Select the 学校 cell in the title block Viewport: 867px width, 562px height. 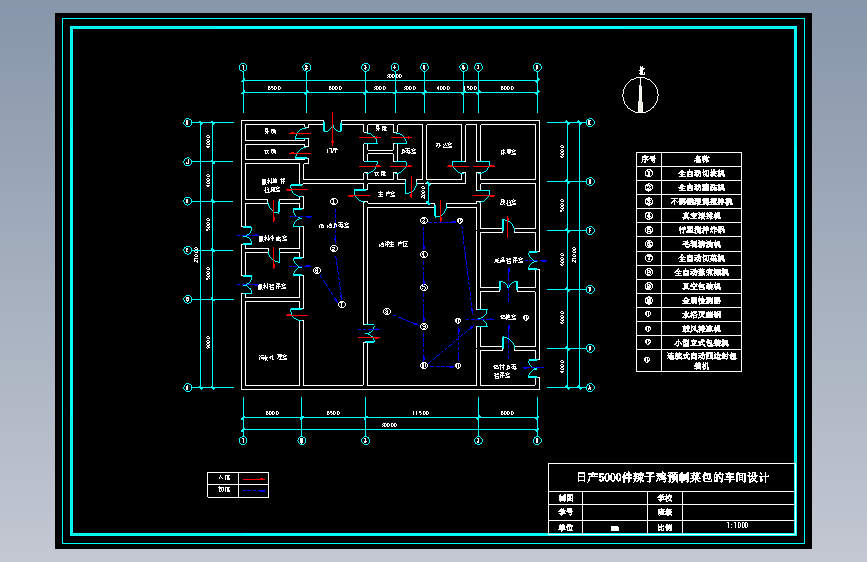pyautogui.click(x=665, y=498)
